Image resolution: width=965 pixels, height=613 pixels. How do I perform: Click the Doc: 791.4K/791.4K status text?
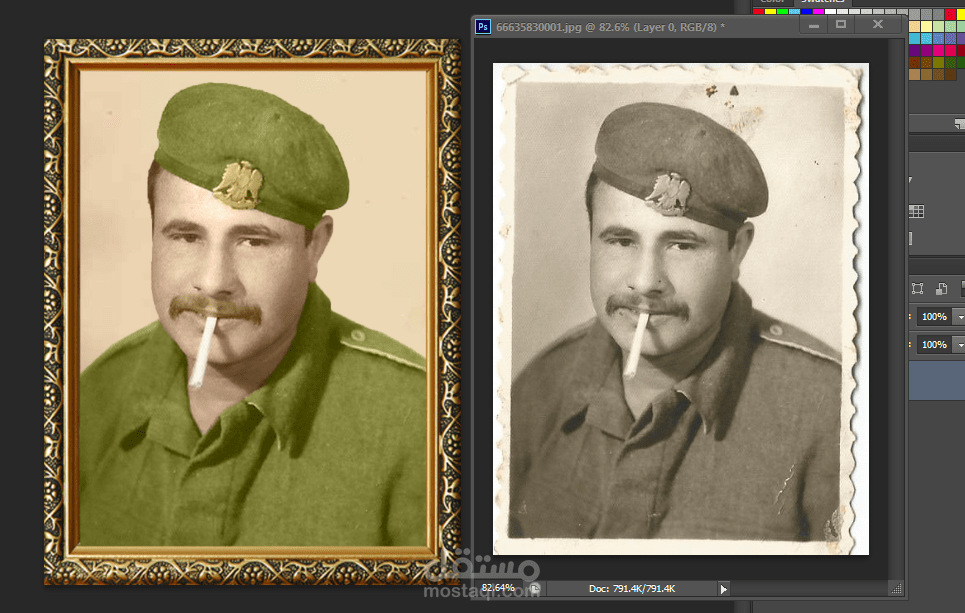click(631, 589)
